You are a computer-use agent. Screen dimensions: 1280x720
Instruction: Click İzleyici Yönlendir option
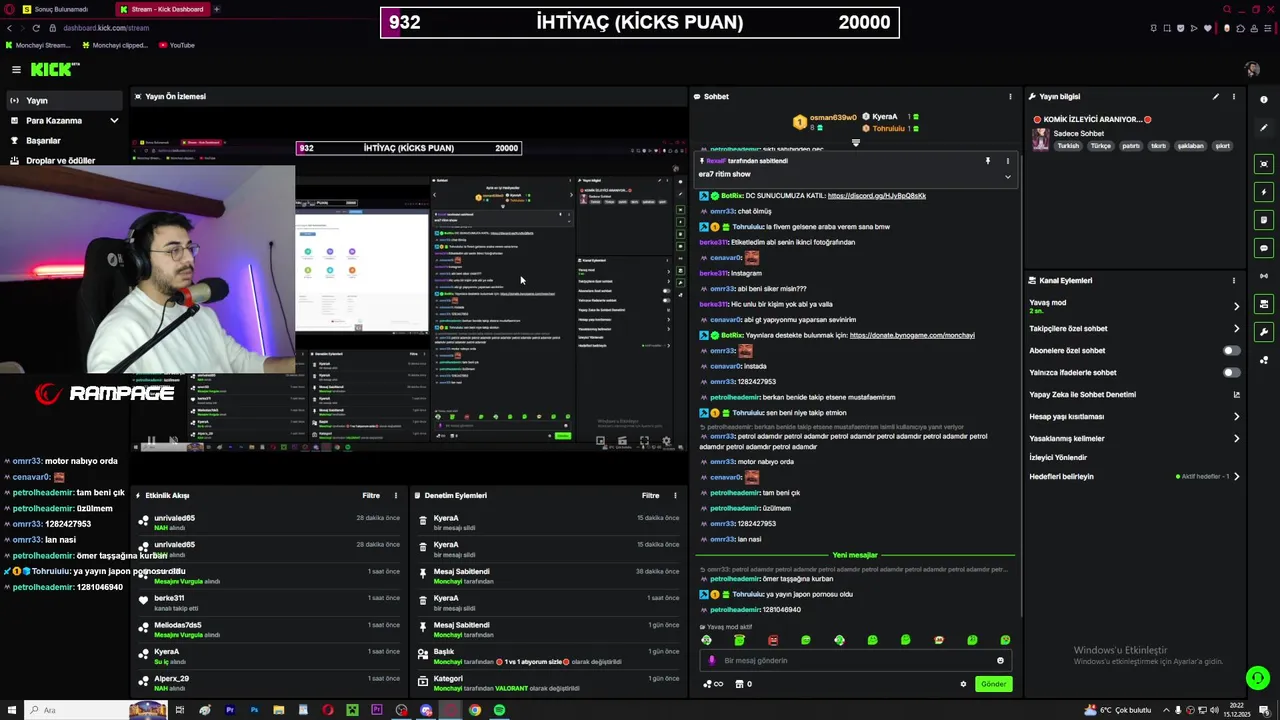pyautogui.click(x=1058, y=458)
